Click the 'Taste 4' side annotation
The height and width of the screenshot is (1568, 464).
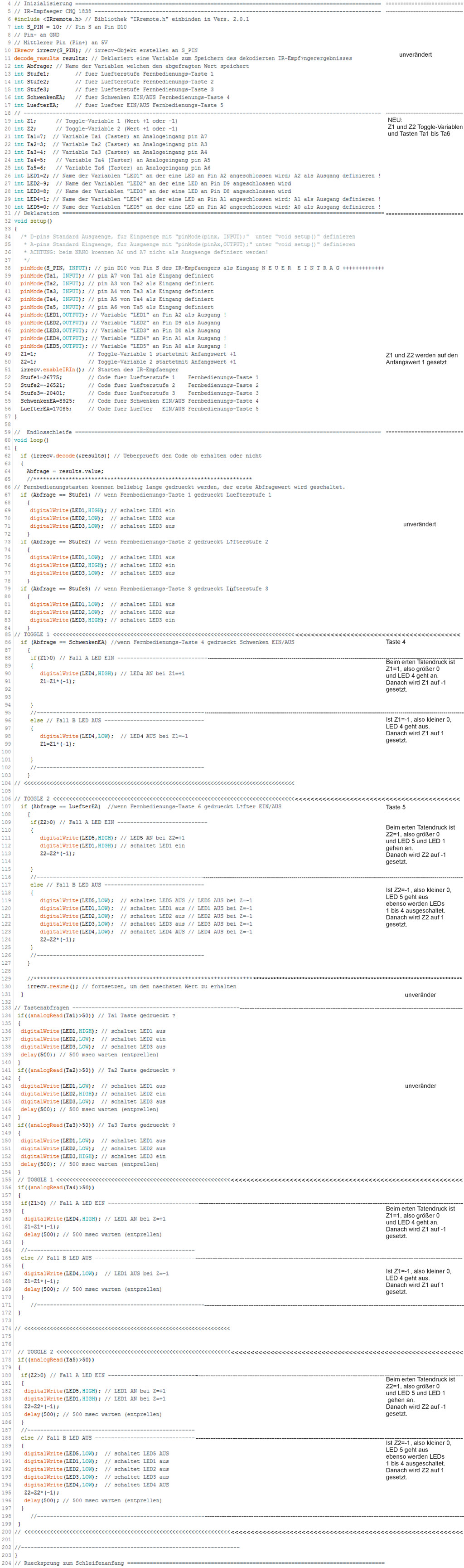point(395,642)
